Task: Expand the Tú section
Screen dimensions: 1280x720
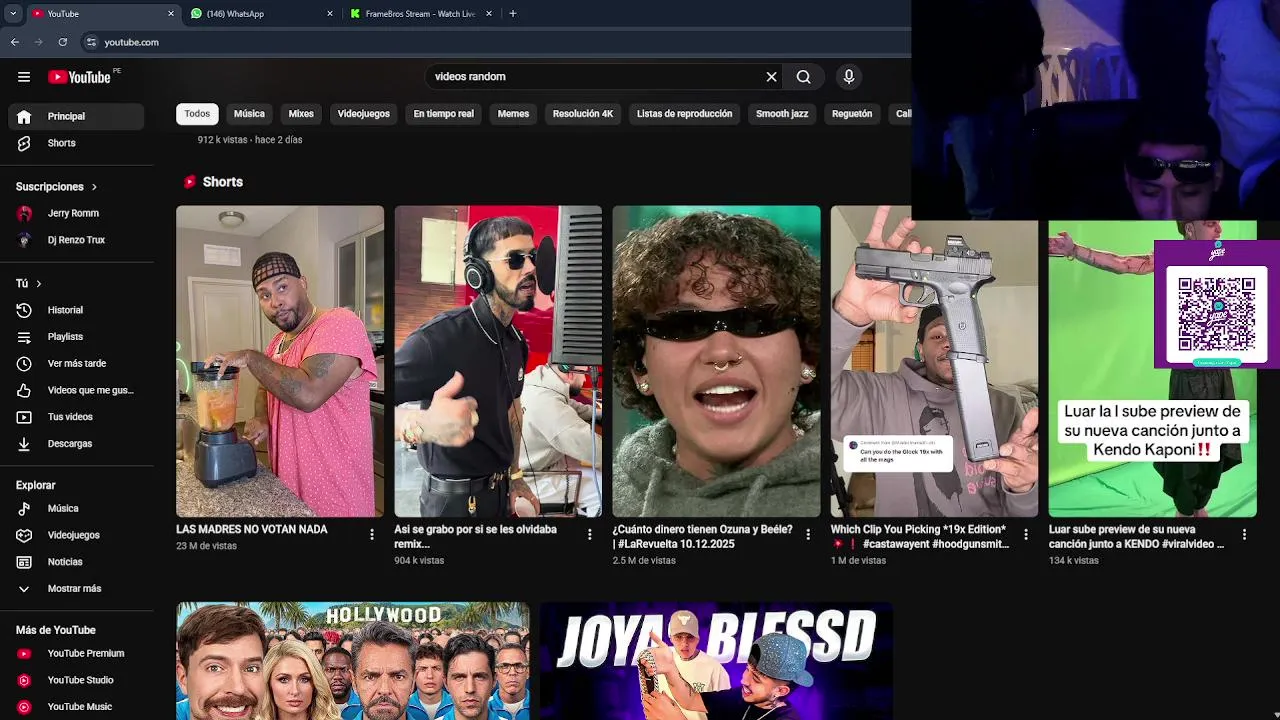Action: (29, 284)
